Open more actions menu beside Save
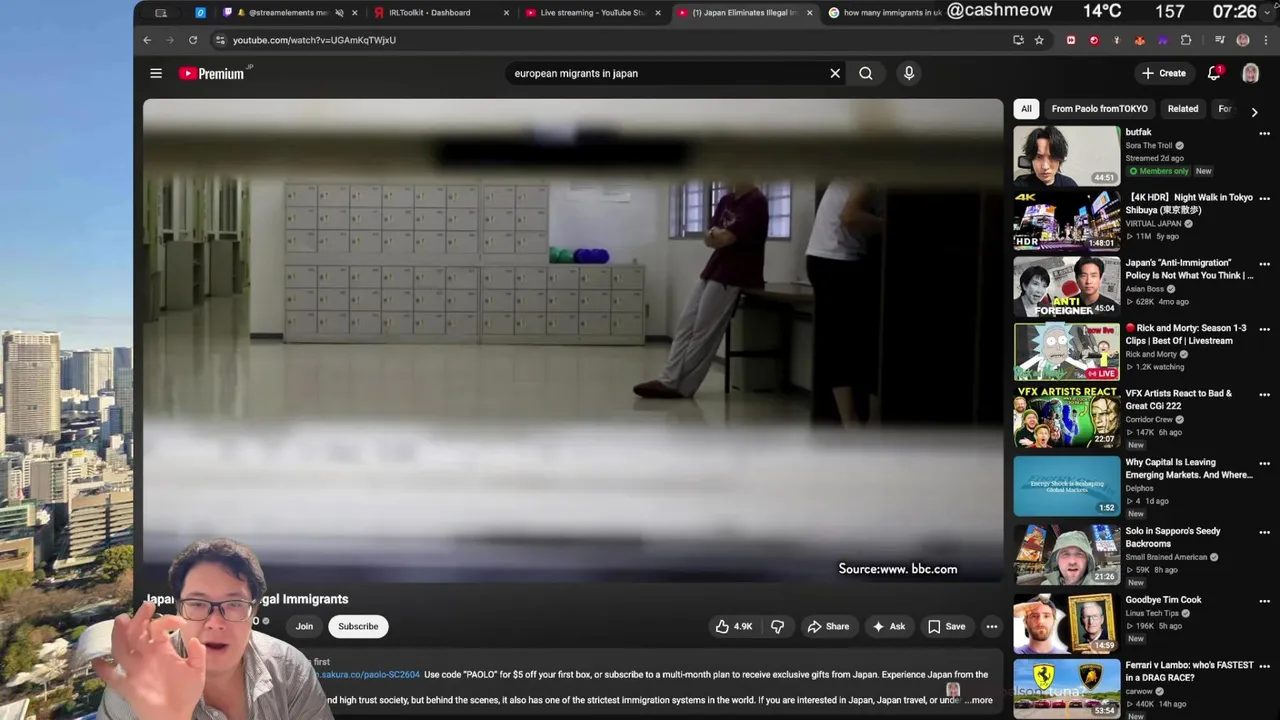Image resolution: width=1280 pixels, height=720 pixels. (992, 627)
